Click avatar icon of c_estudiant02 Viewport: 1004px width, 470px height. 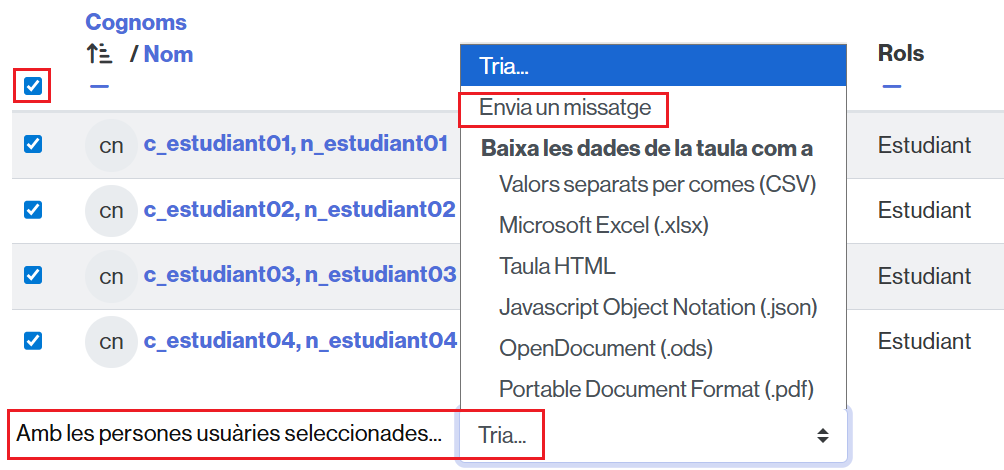[111, 210]
